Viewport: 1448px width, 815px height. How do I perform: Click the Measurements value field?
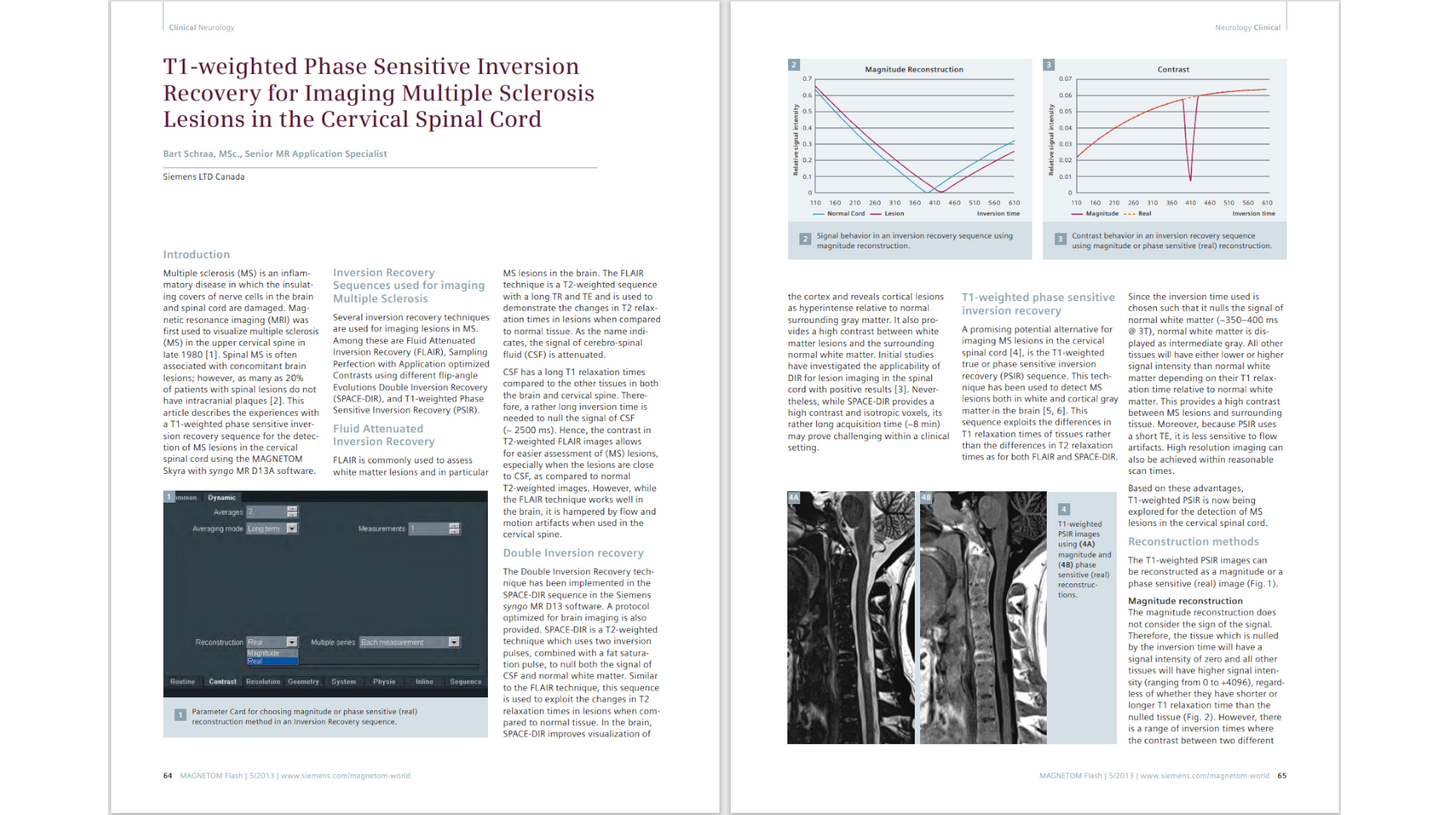tap(428, 528)
